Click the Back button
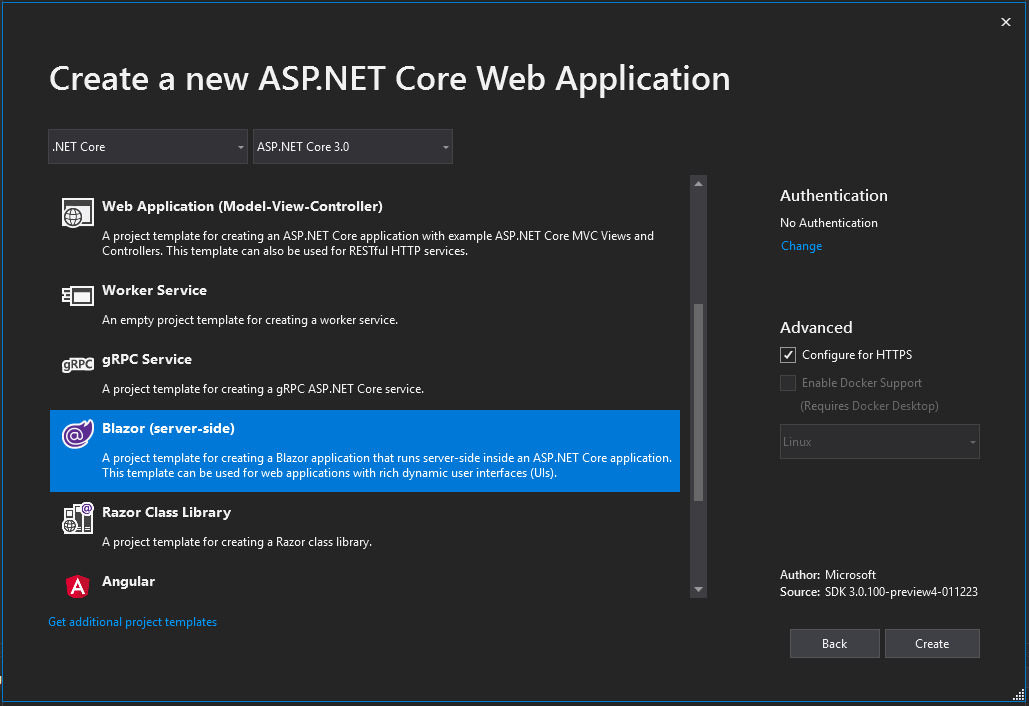 tap(834, 644)
